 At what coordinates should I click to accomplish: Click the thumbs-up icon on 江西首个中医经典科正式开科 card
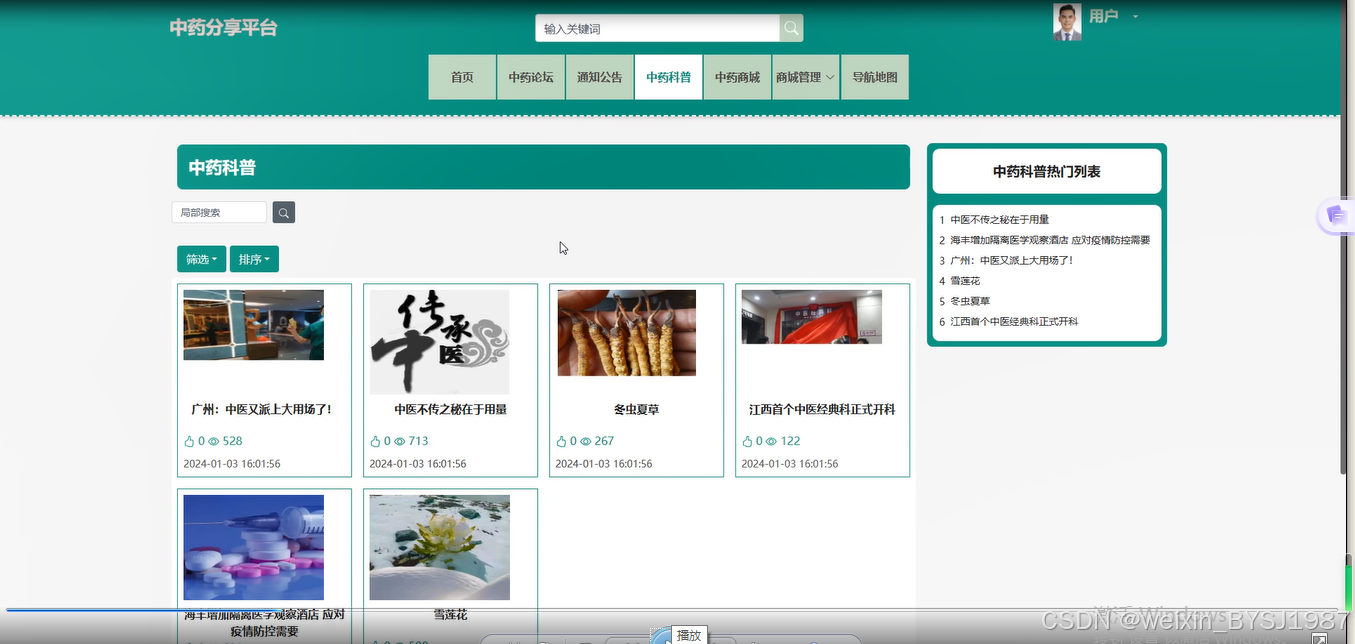pyautogui.click(x=747, y=441)
